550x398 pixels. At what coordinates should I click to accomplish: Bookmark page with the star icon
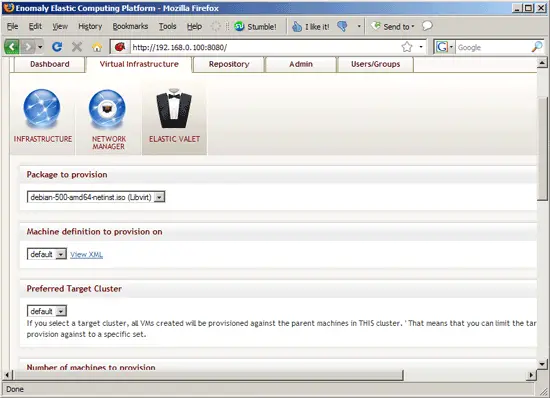pyautogui.click(x=407, y=47)
